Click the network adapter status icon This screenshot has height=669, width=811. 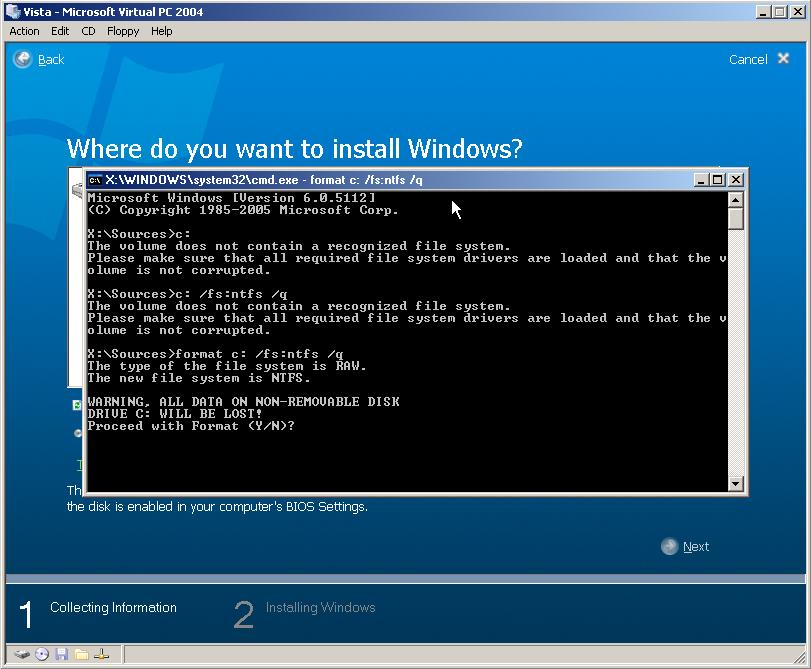(101, 655)
